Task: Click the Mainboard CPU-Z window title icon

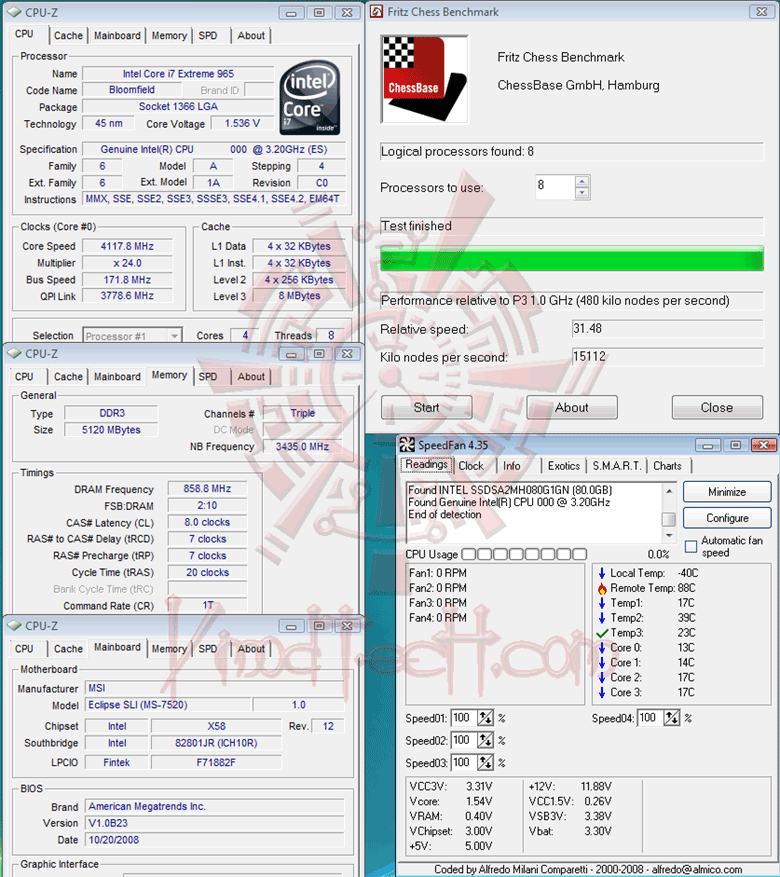Action: pyautogui.click(x=14, y=626)
